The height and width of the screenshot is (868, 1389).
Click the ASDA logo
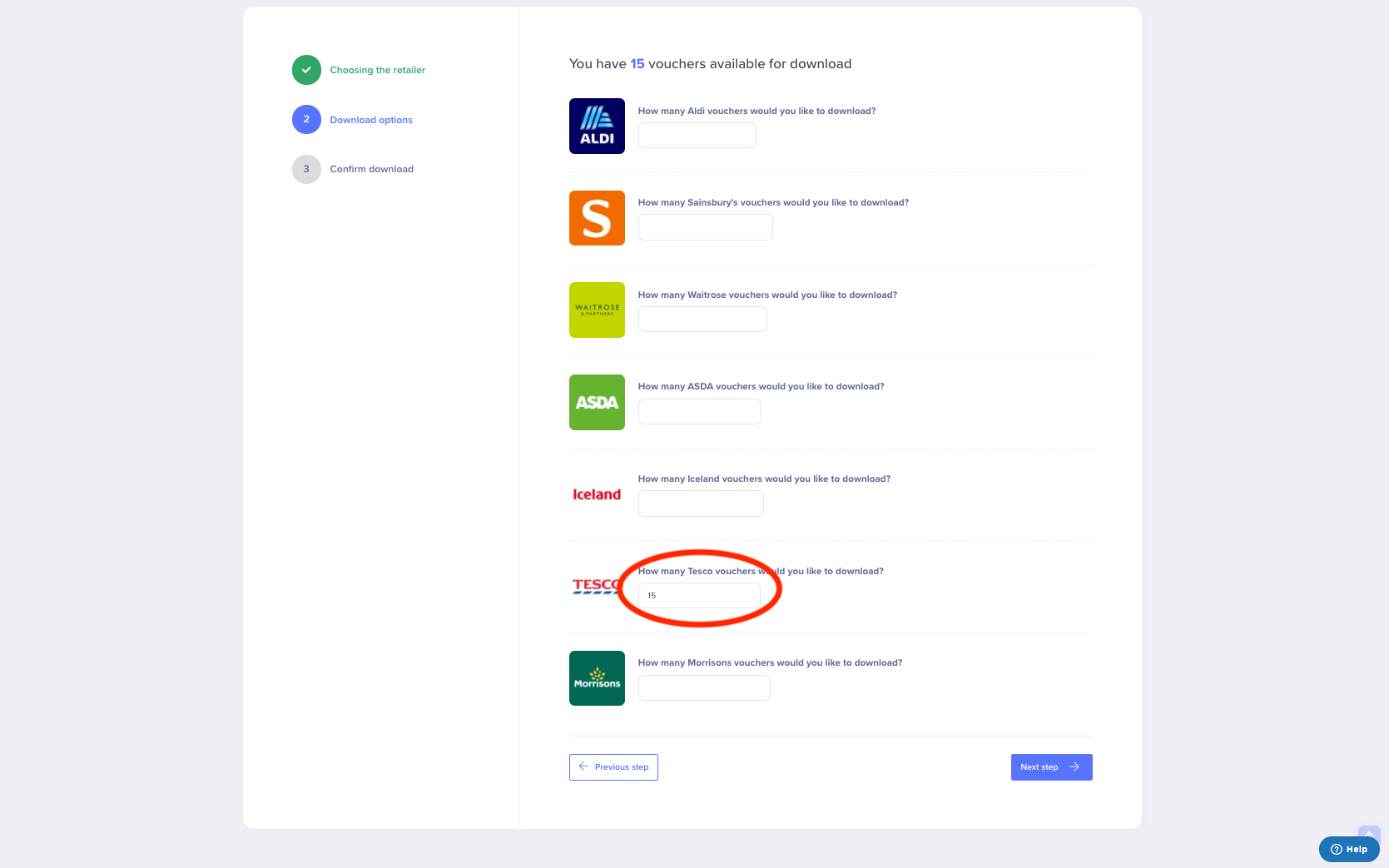tap(597, 402)
